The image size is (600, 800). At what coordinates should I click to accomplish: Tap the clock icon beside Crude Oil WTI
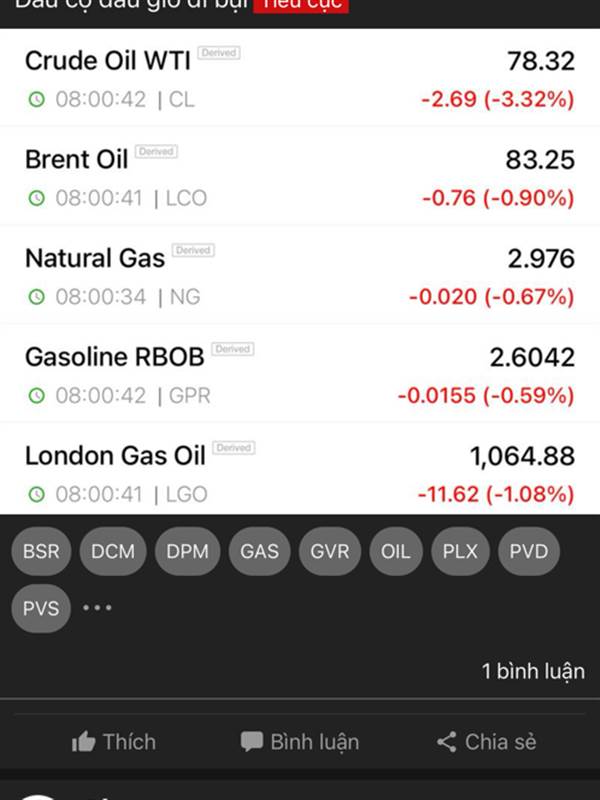click(37, 100)
